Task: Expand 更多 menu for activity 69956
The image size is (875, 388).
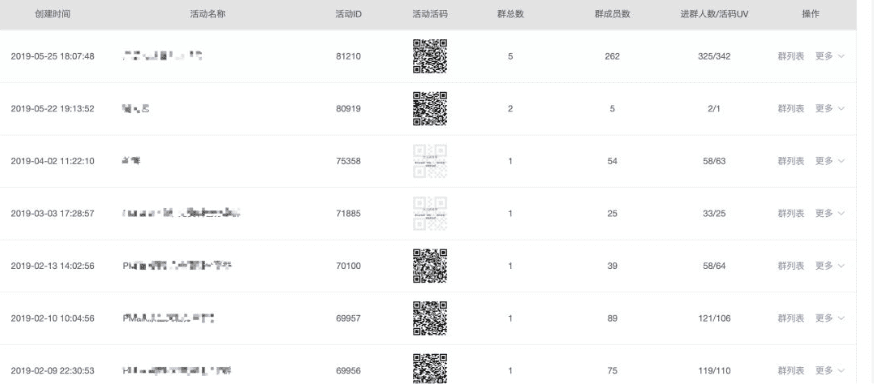Action: coord(829,371)
